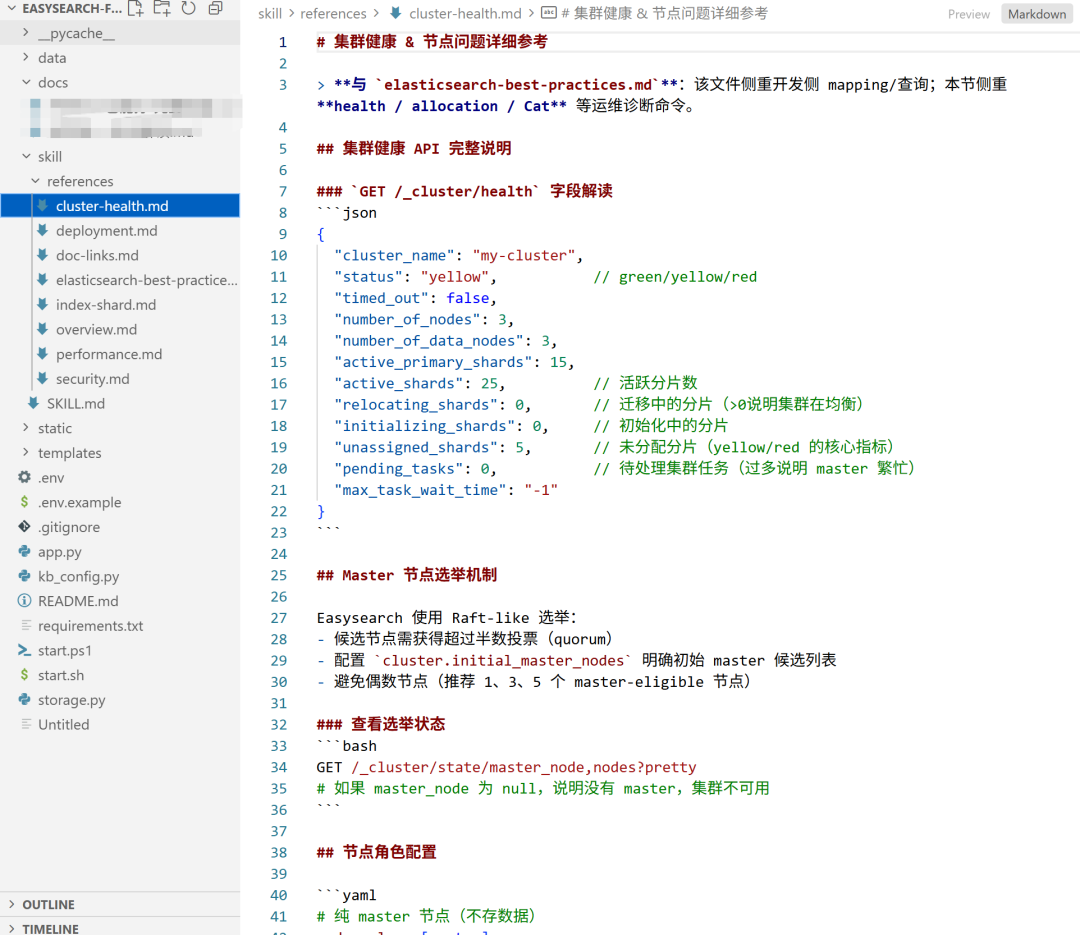Screen dimensions: 1080x935
Task: Open elasticsearch-best-practice file
Action: click(x=146, y=280)
